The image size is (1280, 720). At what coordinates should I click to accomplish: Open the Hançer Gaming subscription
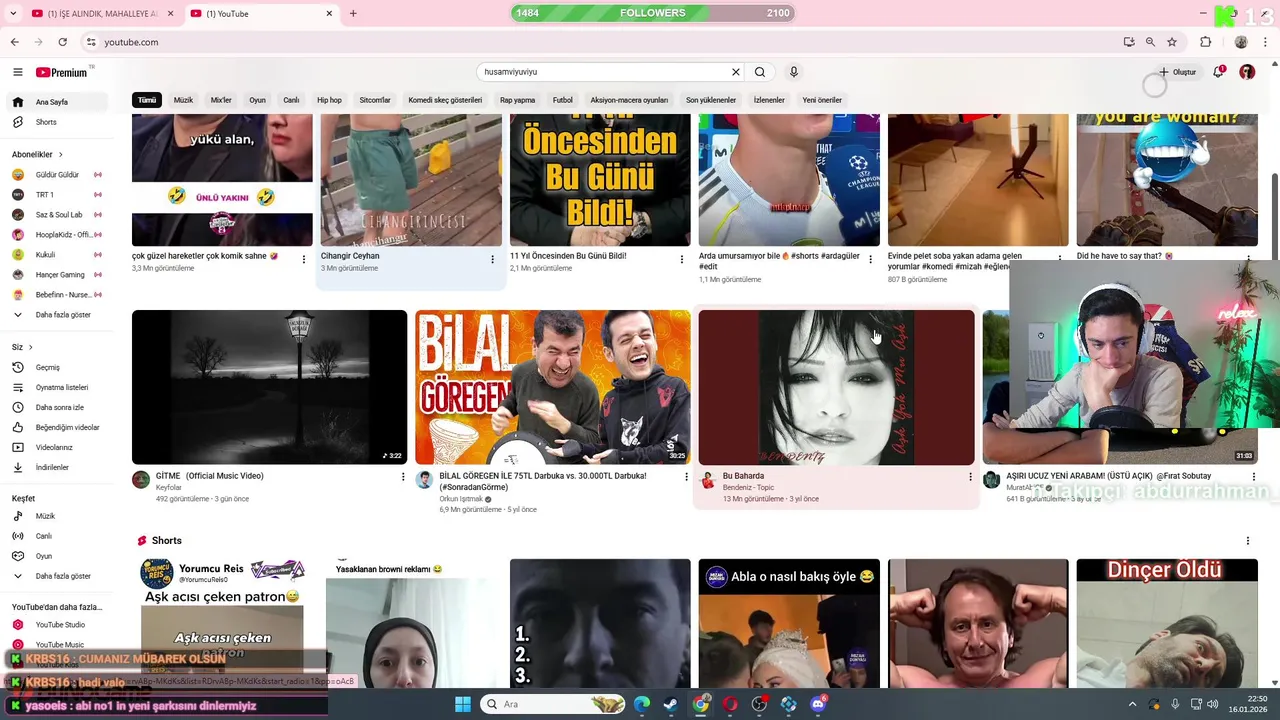pos(56,275)
